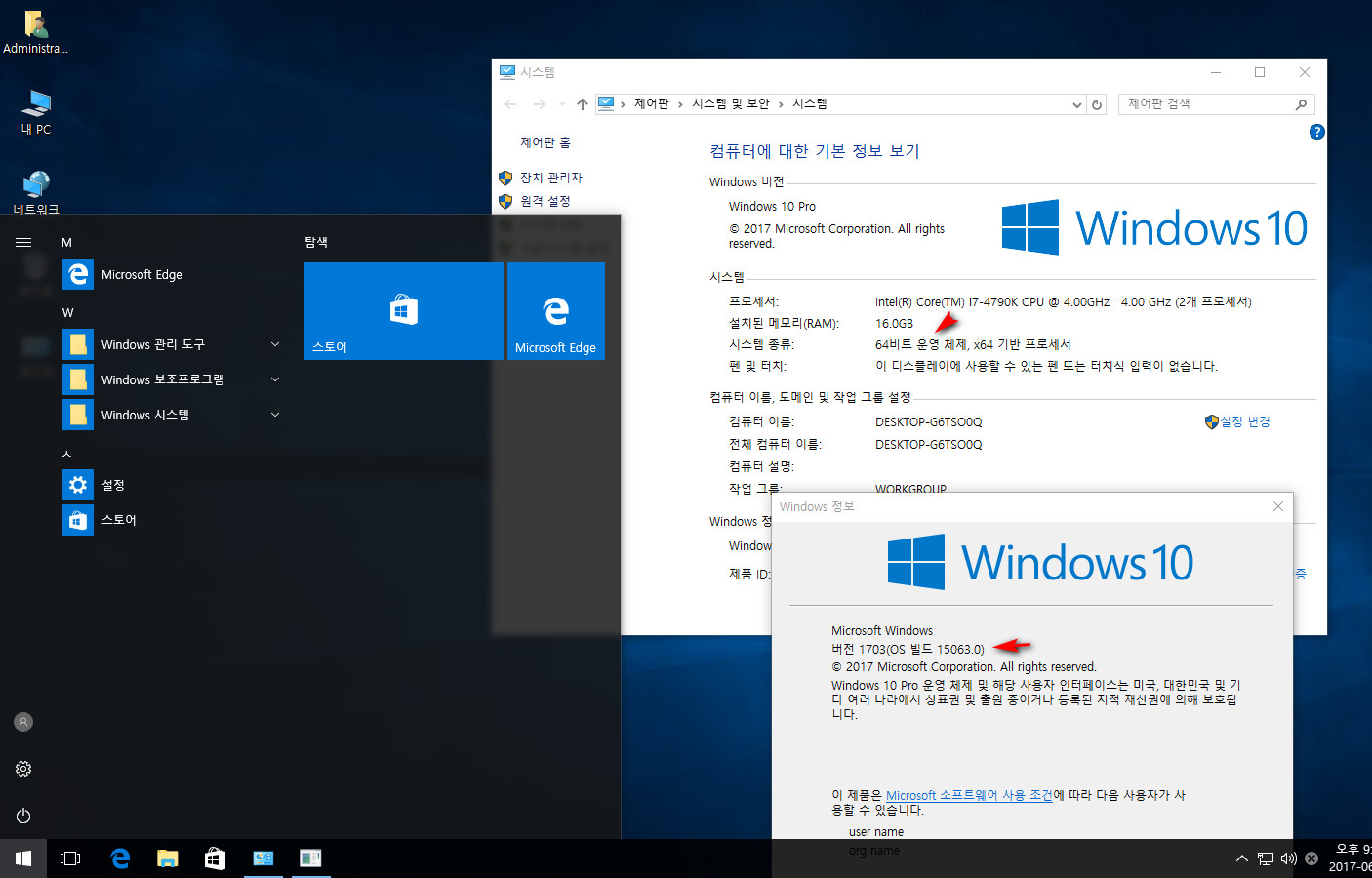This screenshot has height=878, width=1372.
Task: Open the Windows 보조프로그램 folder
Action: 176,379
